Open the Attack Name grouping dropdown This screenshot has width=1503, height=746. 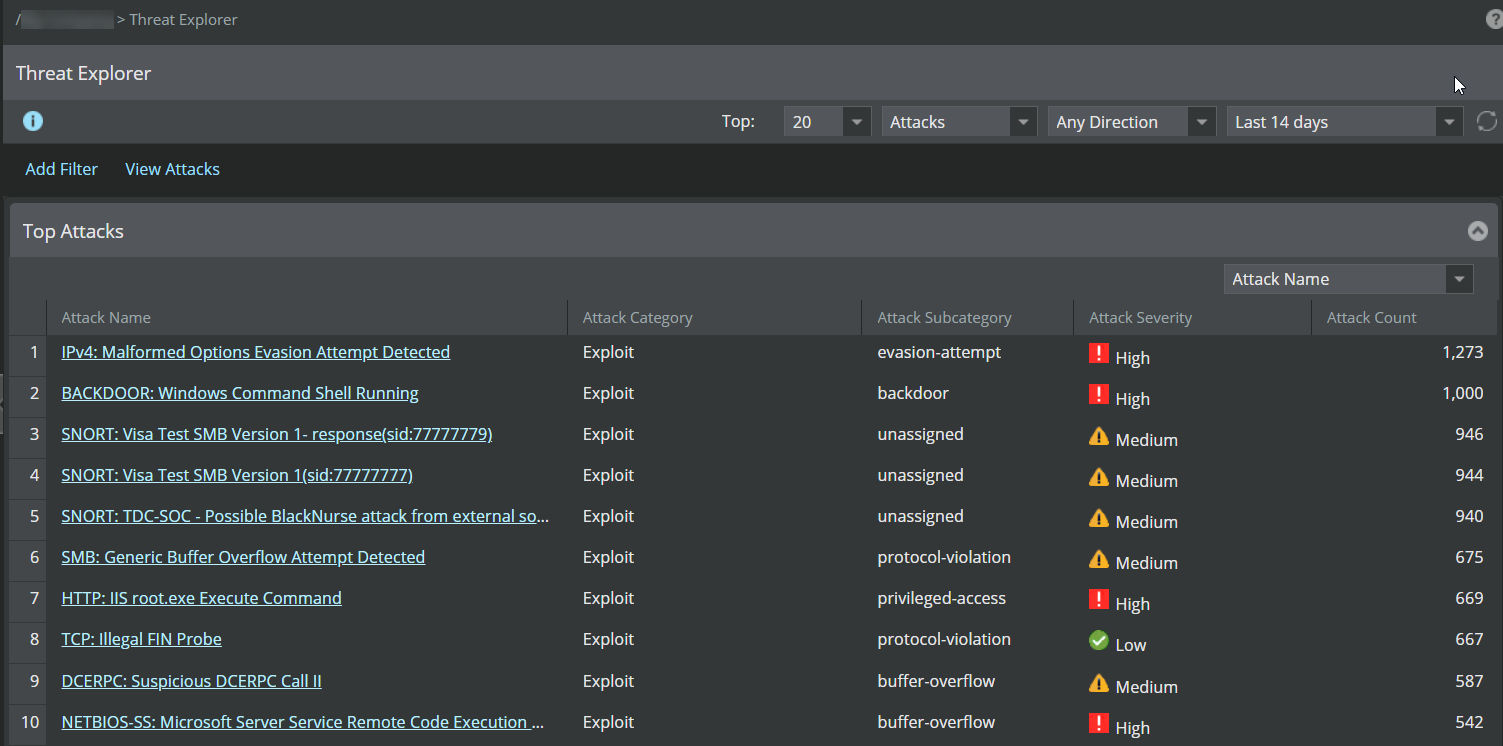[x=1348, y=279]
